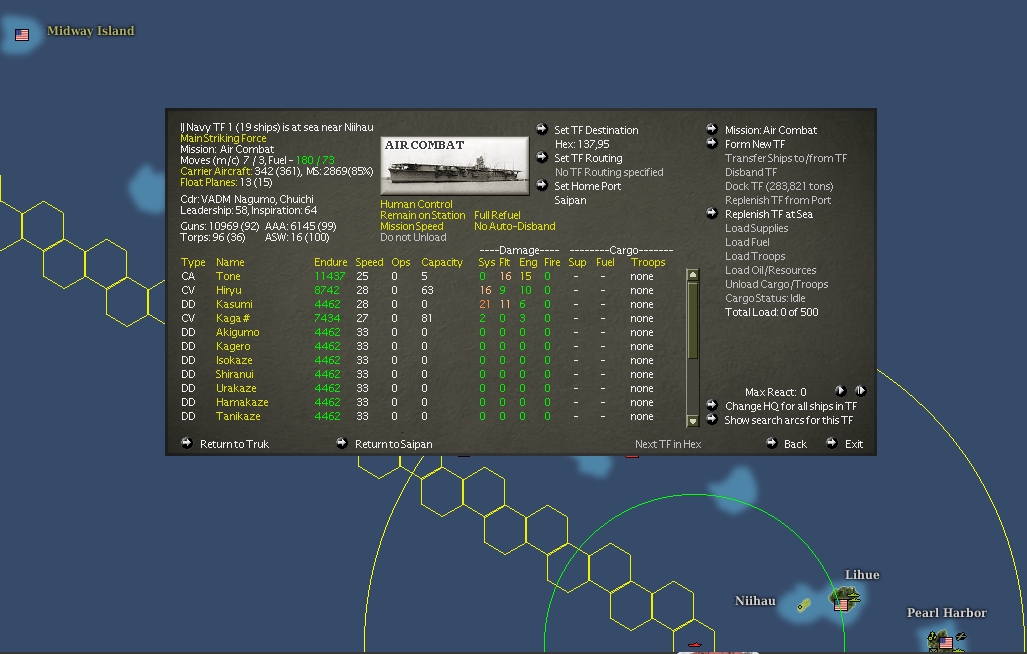
Task: Click the Main Striking Force name
Action: (223, 138)
